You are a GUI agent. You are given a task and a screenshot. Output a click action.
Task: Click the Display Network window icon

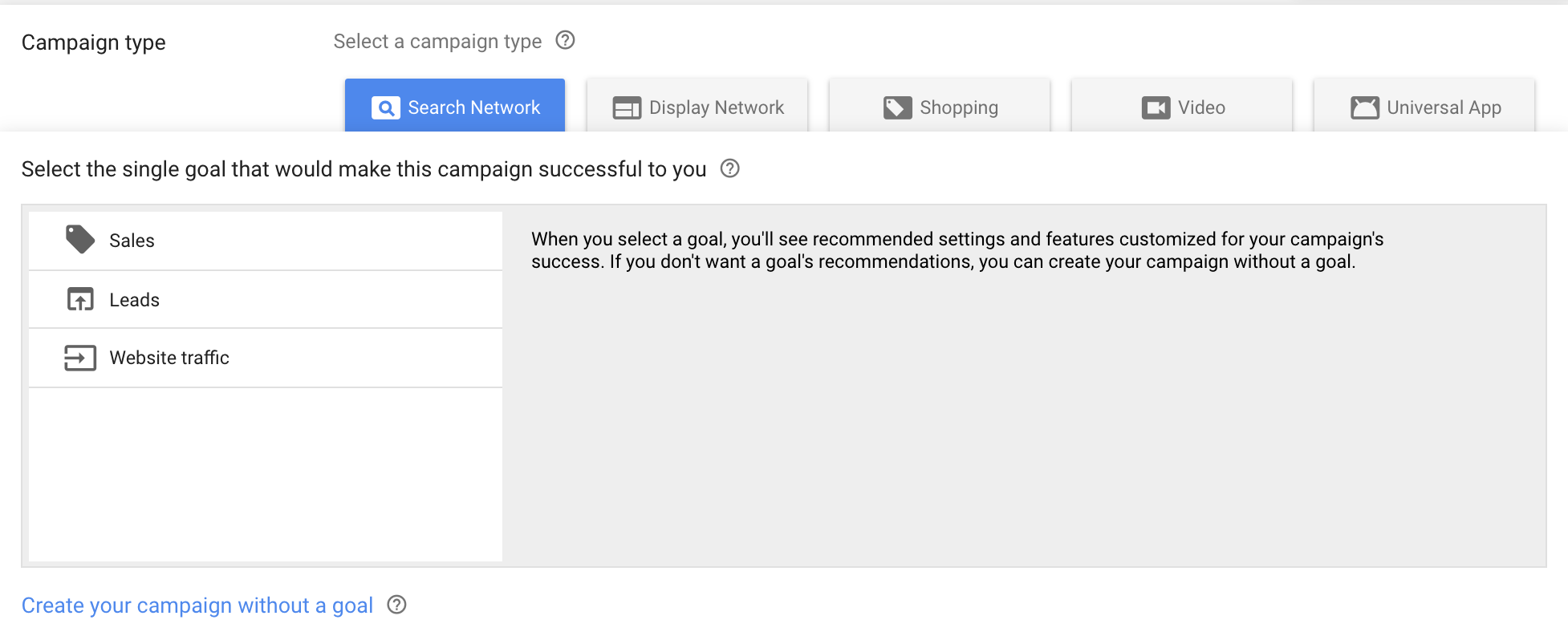click(627, 108)
